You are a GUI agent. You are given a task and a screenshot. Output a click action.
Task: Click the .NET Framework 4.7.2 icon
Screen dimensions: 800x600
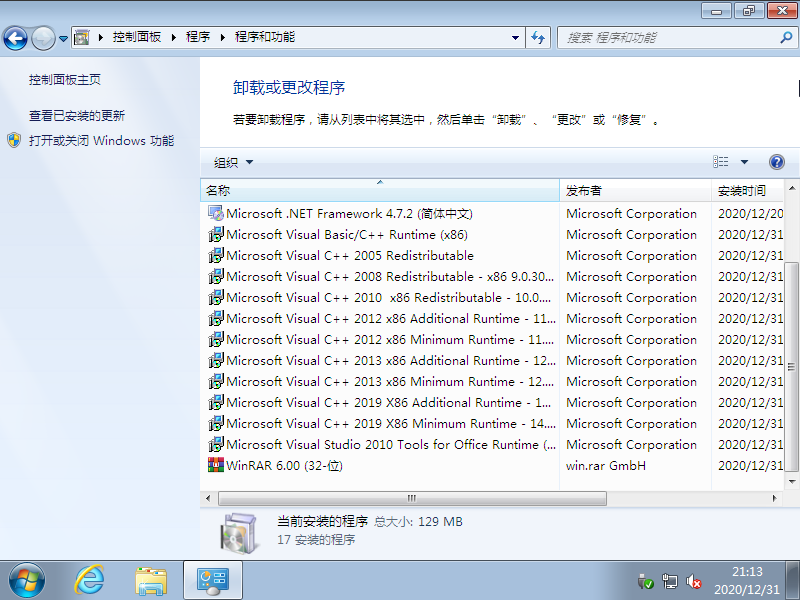pos(216,213)
